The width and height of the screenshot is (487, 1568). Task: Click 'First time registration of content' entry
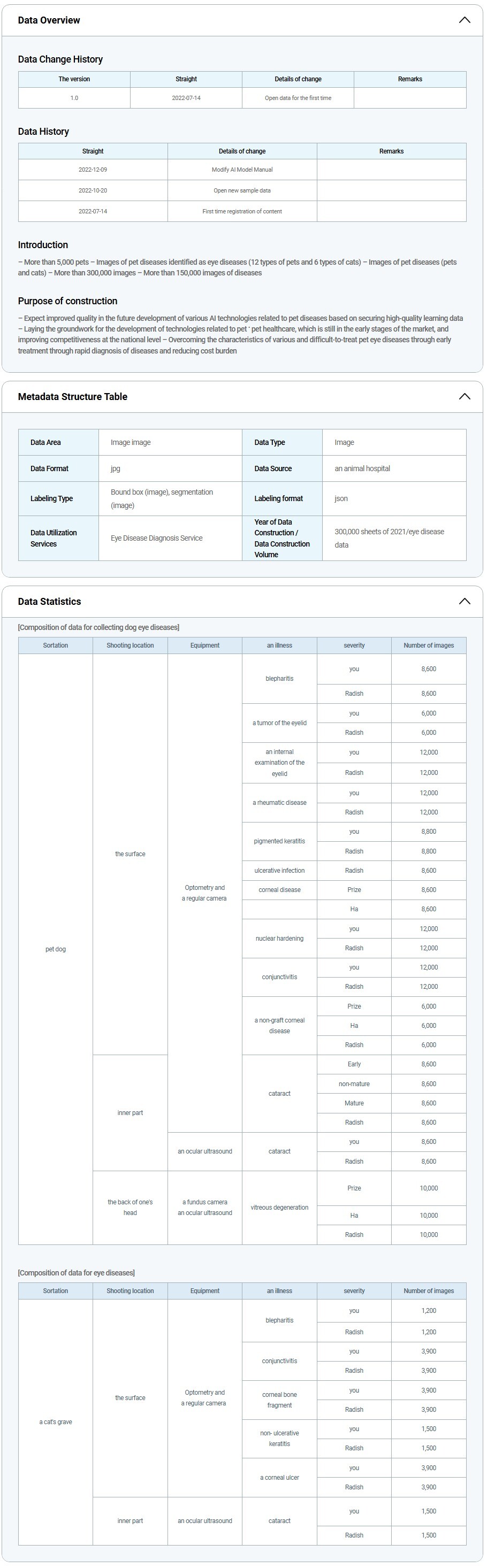242,211
